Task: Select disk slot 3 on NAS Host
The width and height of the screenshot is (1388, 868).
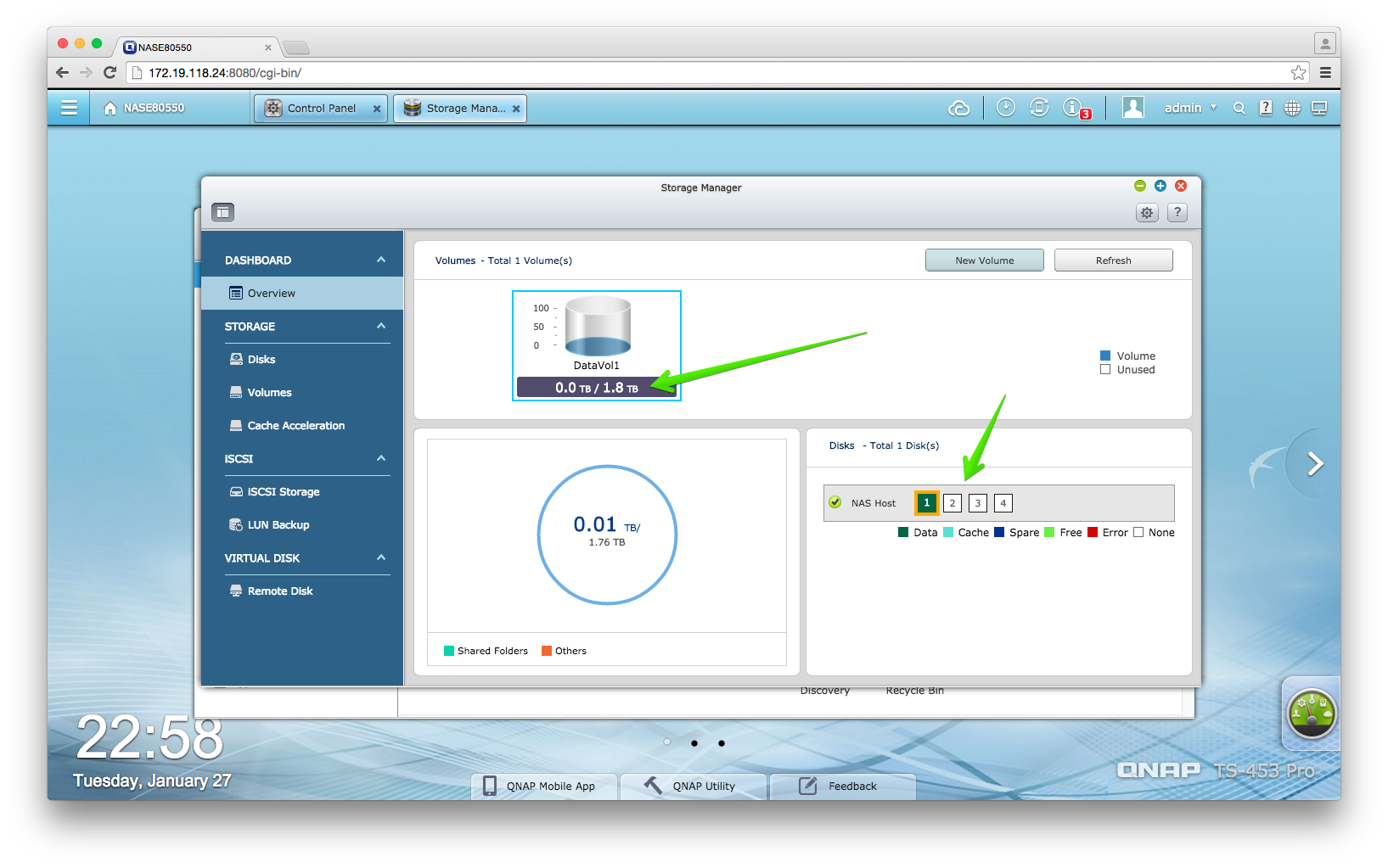Action: [978, 503]
